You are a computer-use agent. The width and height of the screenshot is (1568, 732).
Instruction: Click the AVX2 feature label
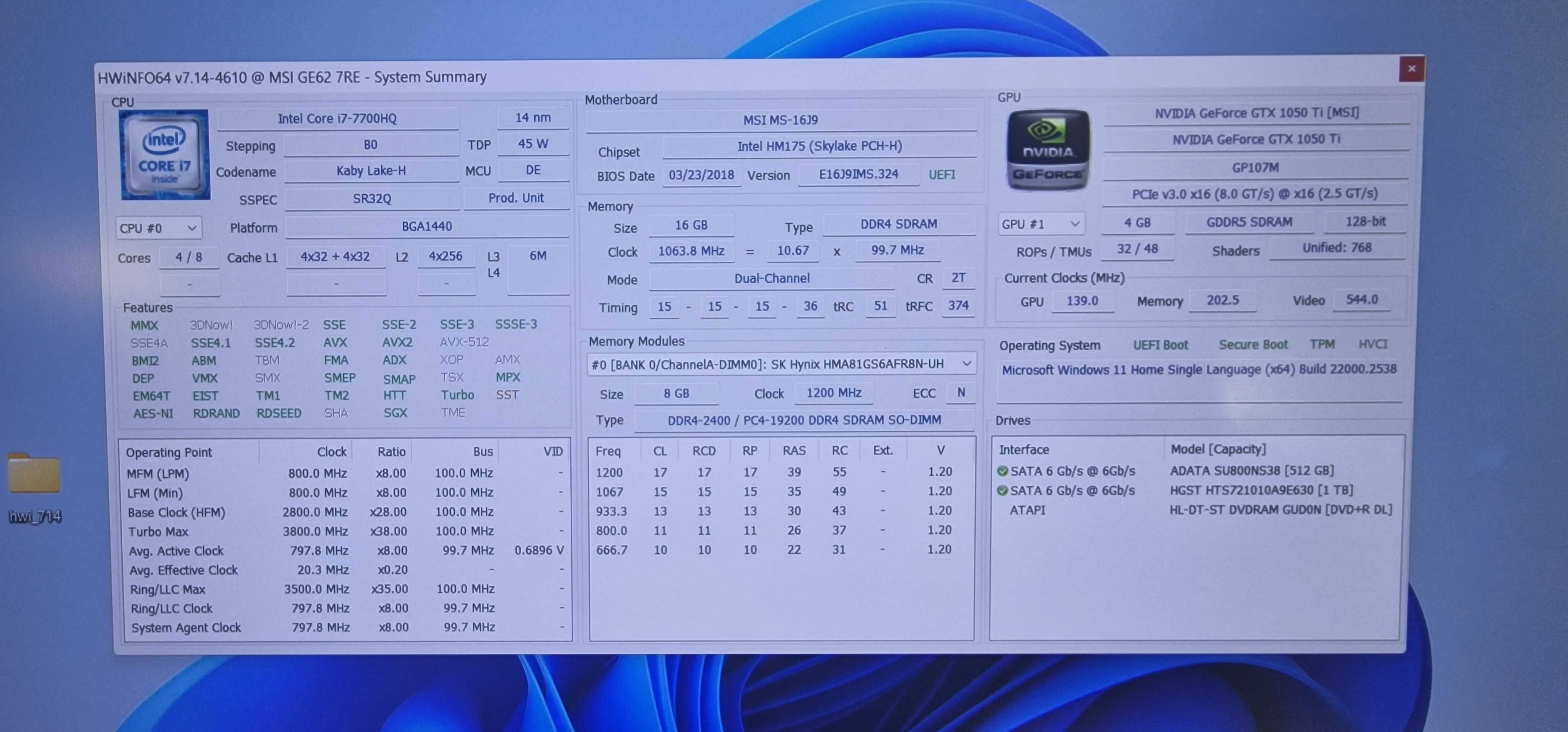click(x=397, y=342)
